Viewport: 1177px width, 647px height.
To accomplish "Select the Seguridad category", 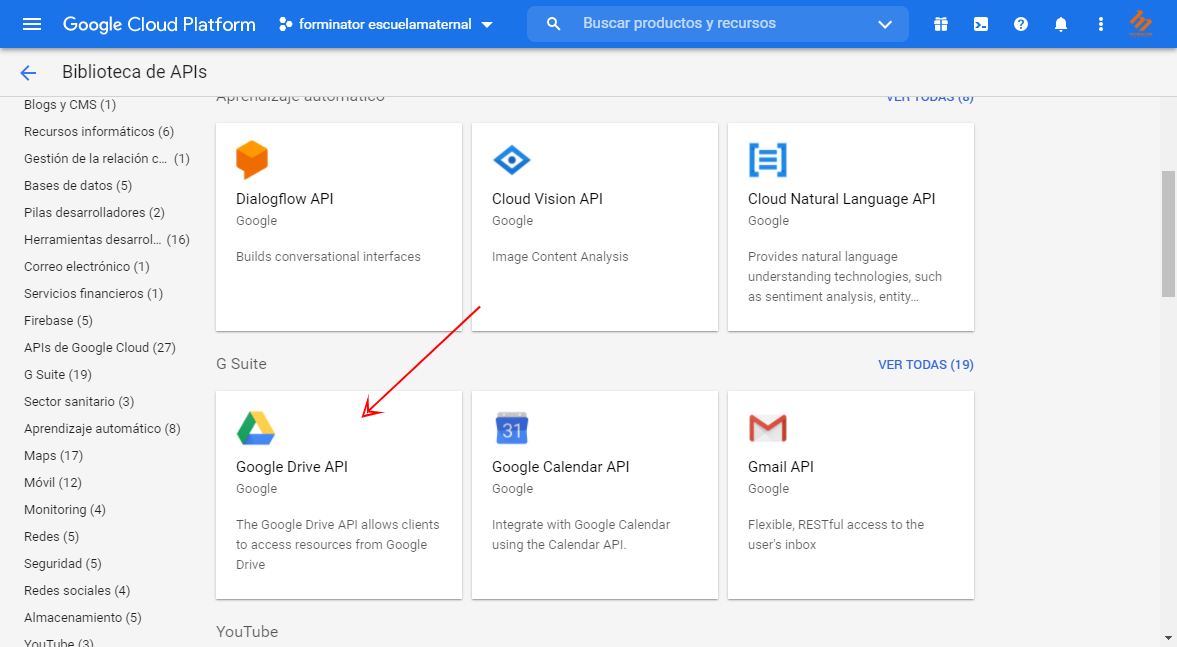I will click(x=62, y=564).
